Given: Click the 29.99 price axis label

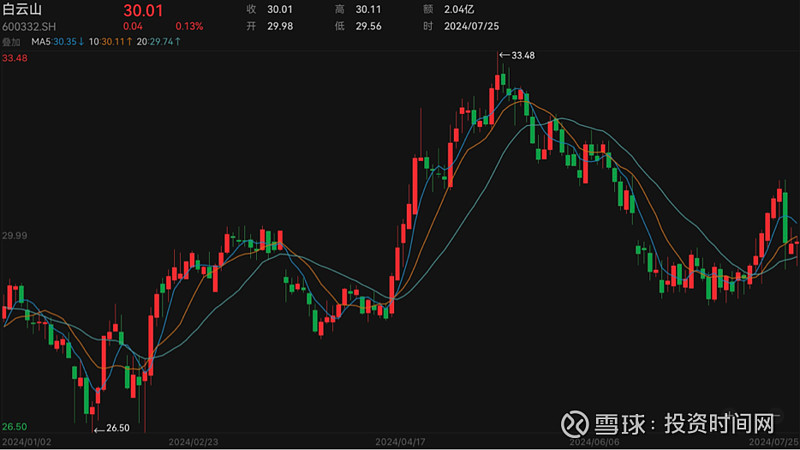Looking at the screenshot, I should click(15, 236).
